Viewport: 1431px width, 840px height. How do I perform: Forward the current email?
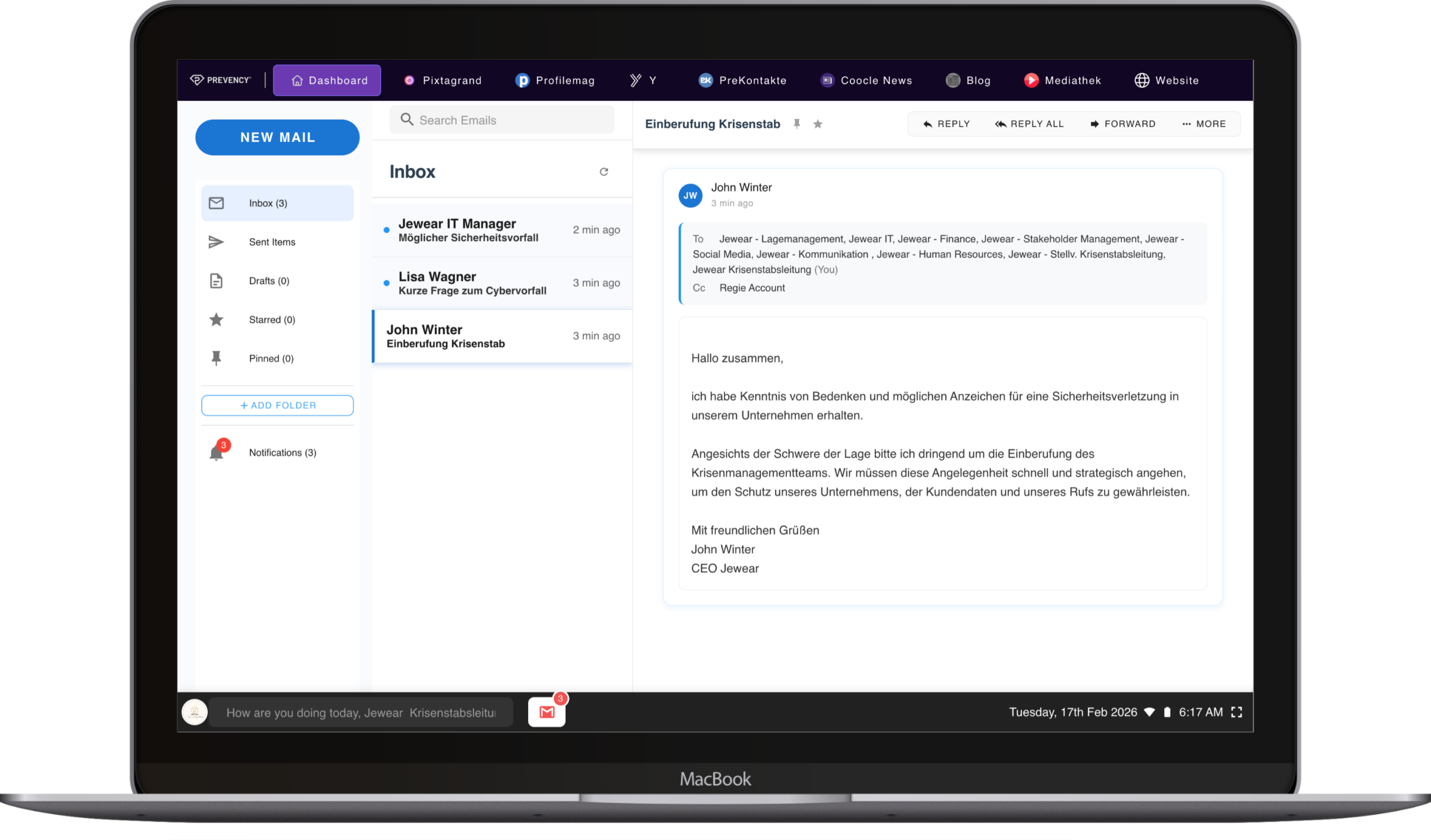[1122, 124]
